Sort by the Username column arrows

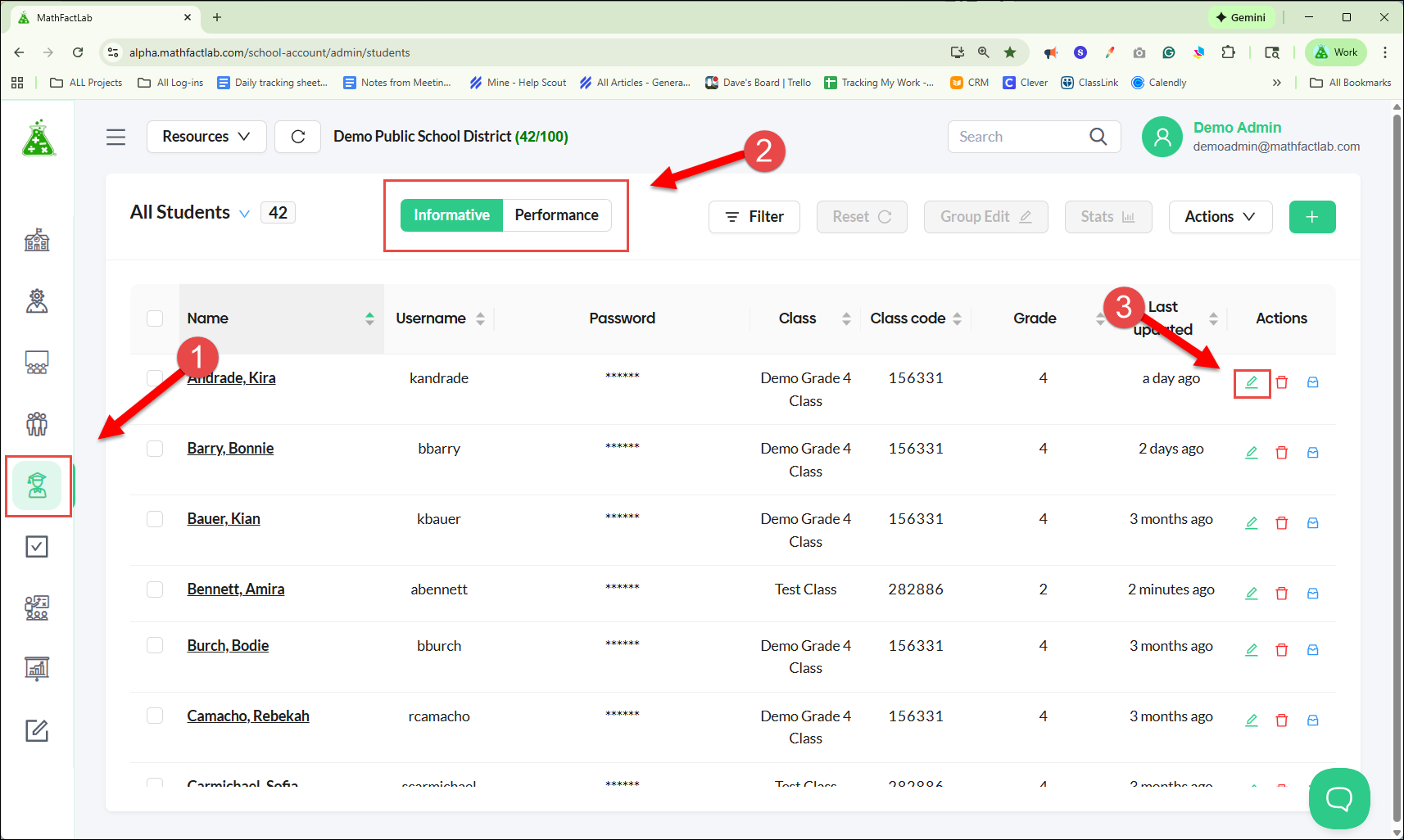pos(481,318)
